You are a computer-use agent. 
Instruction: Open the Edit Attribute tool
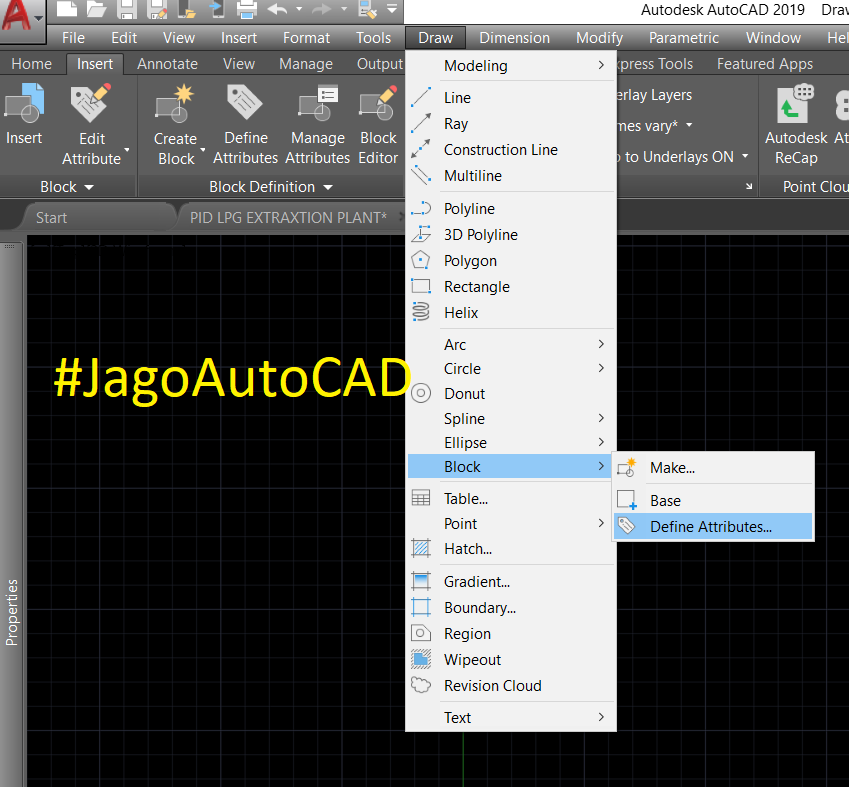pyautogui.click(x=92, y=125)
